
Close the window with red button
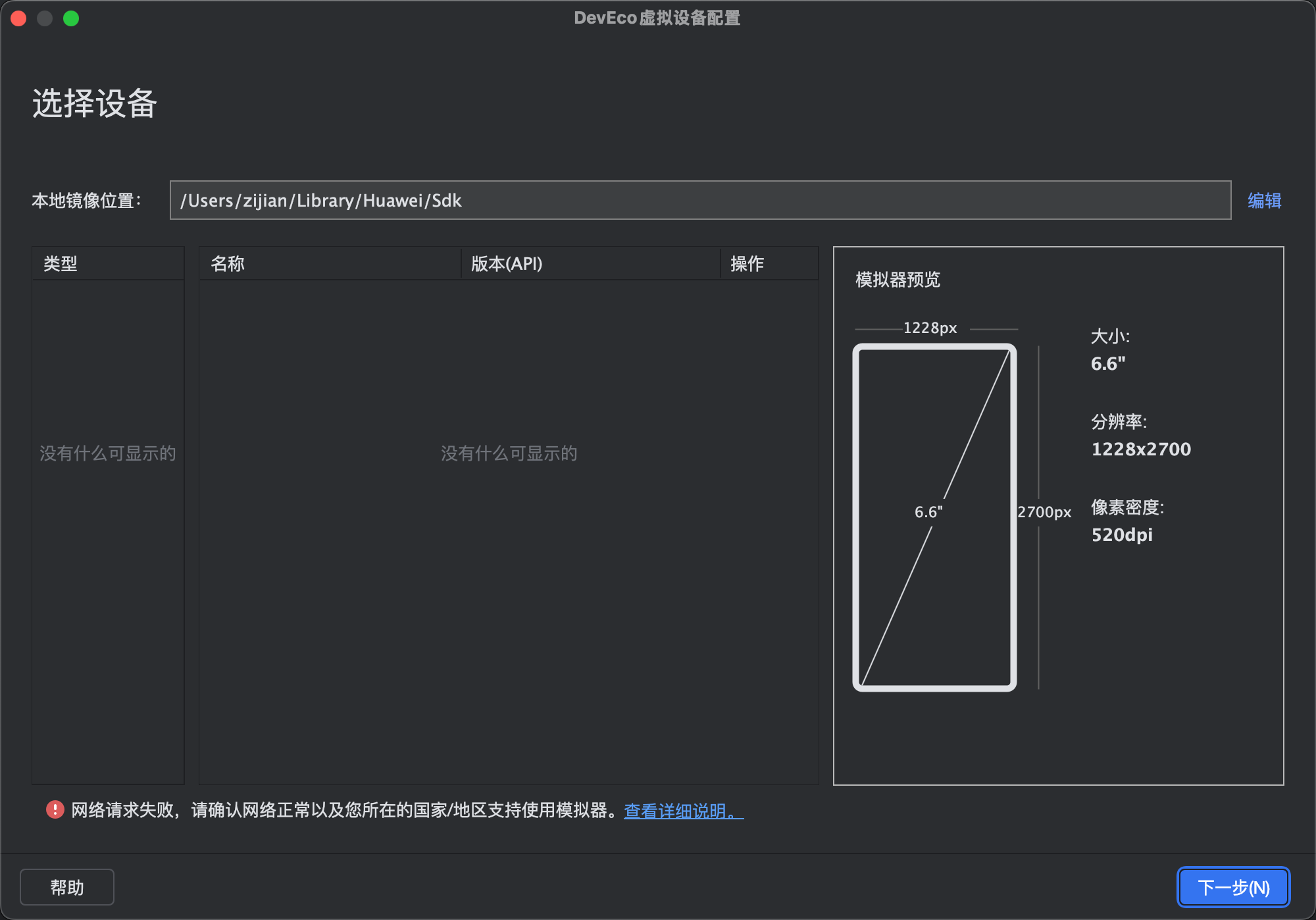tap(18, 18)
